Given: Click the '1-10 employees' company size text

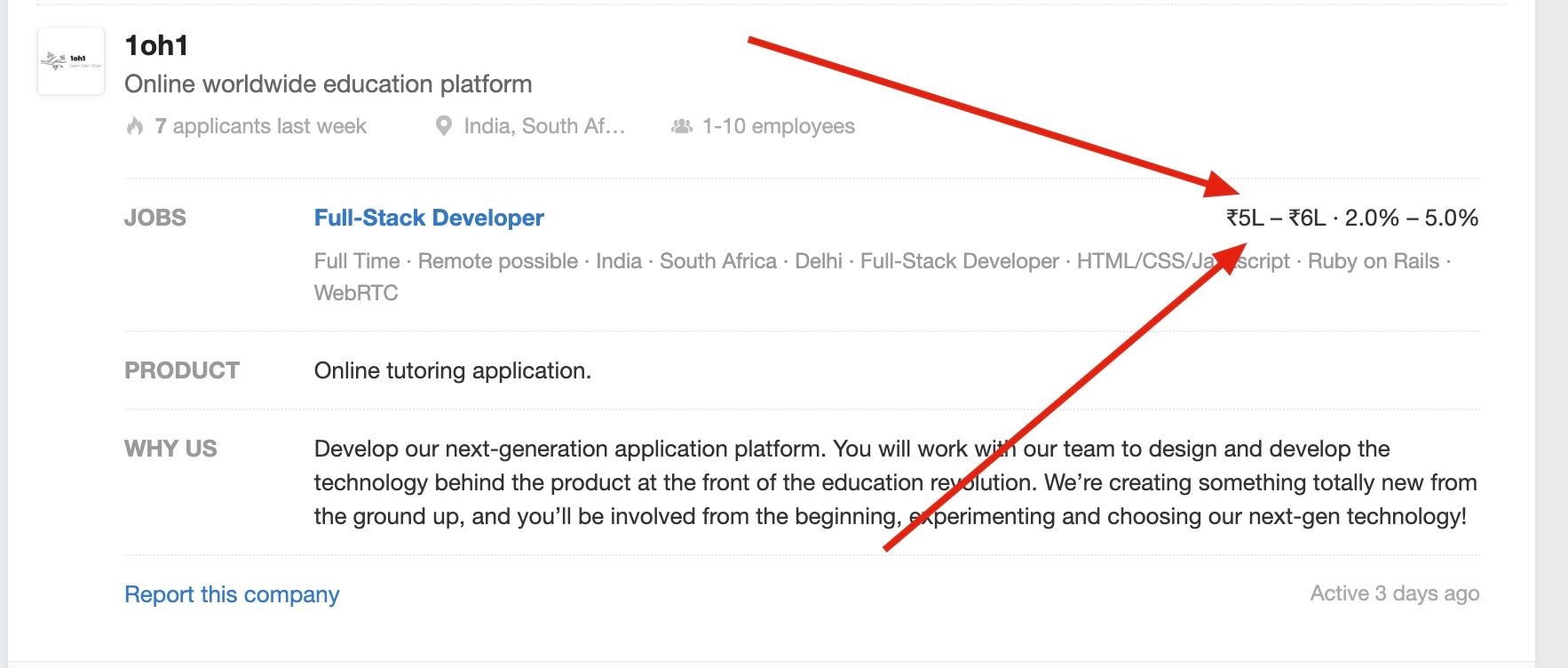Looking at the screenshot, I should pos(778,126).
